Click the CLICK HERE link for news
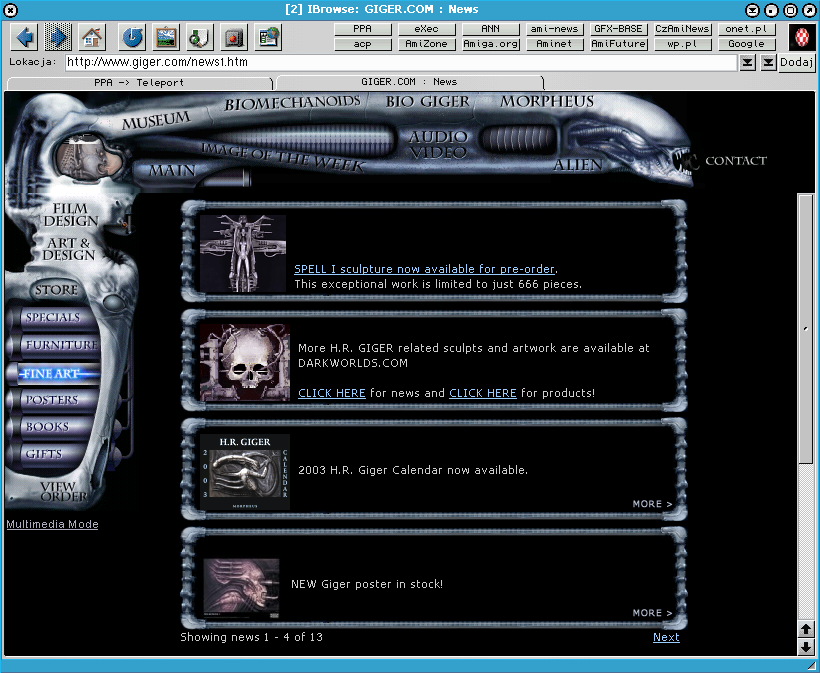 pyautogui.click(x=332, y=393)
